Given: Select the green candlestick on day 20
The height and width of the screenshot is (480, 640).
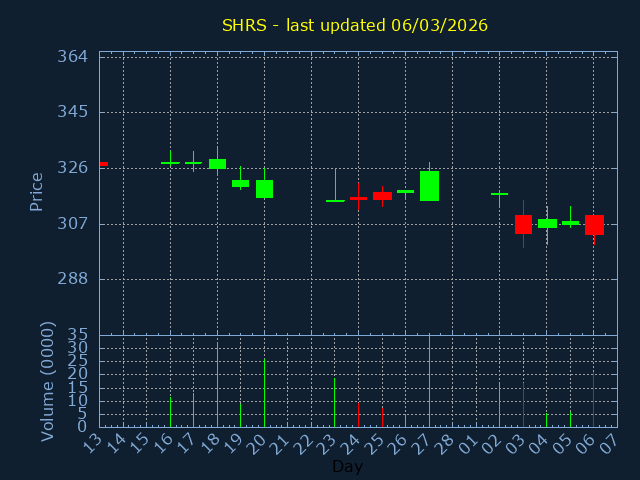Looking at the screenshot, I should coord(264,189).
